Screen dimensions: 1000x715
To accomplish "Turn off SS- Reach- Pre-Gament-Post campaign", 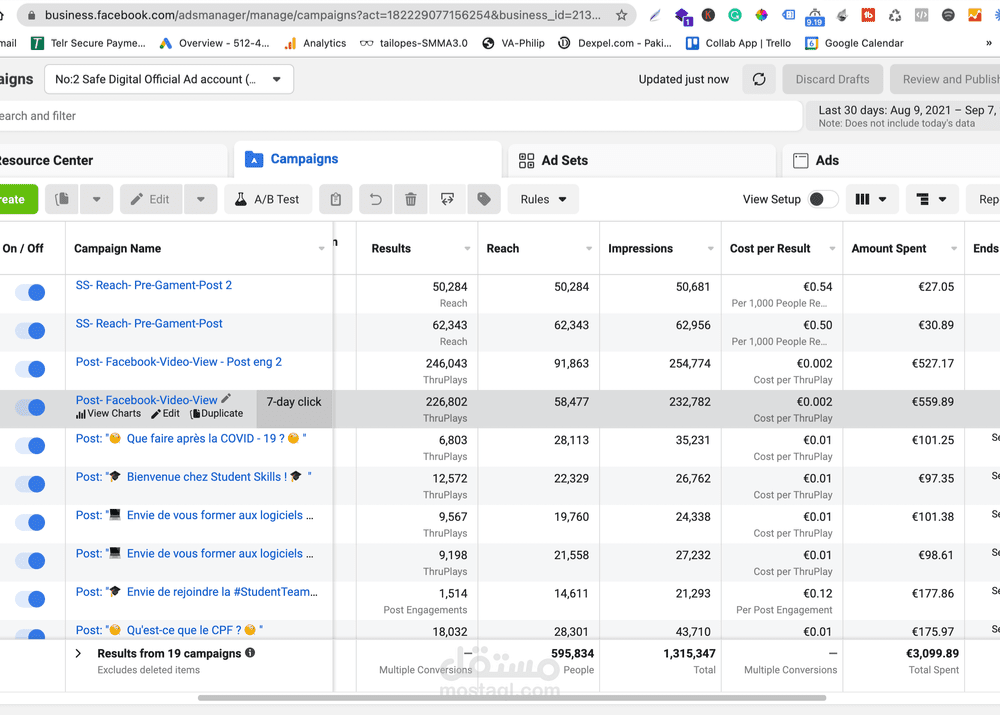I will coord(31,331).
